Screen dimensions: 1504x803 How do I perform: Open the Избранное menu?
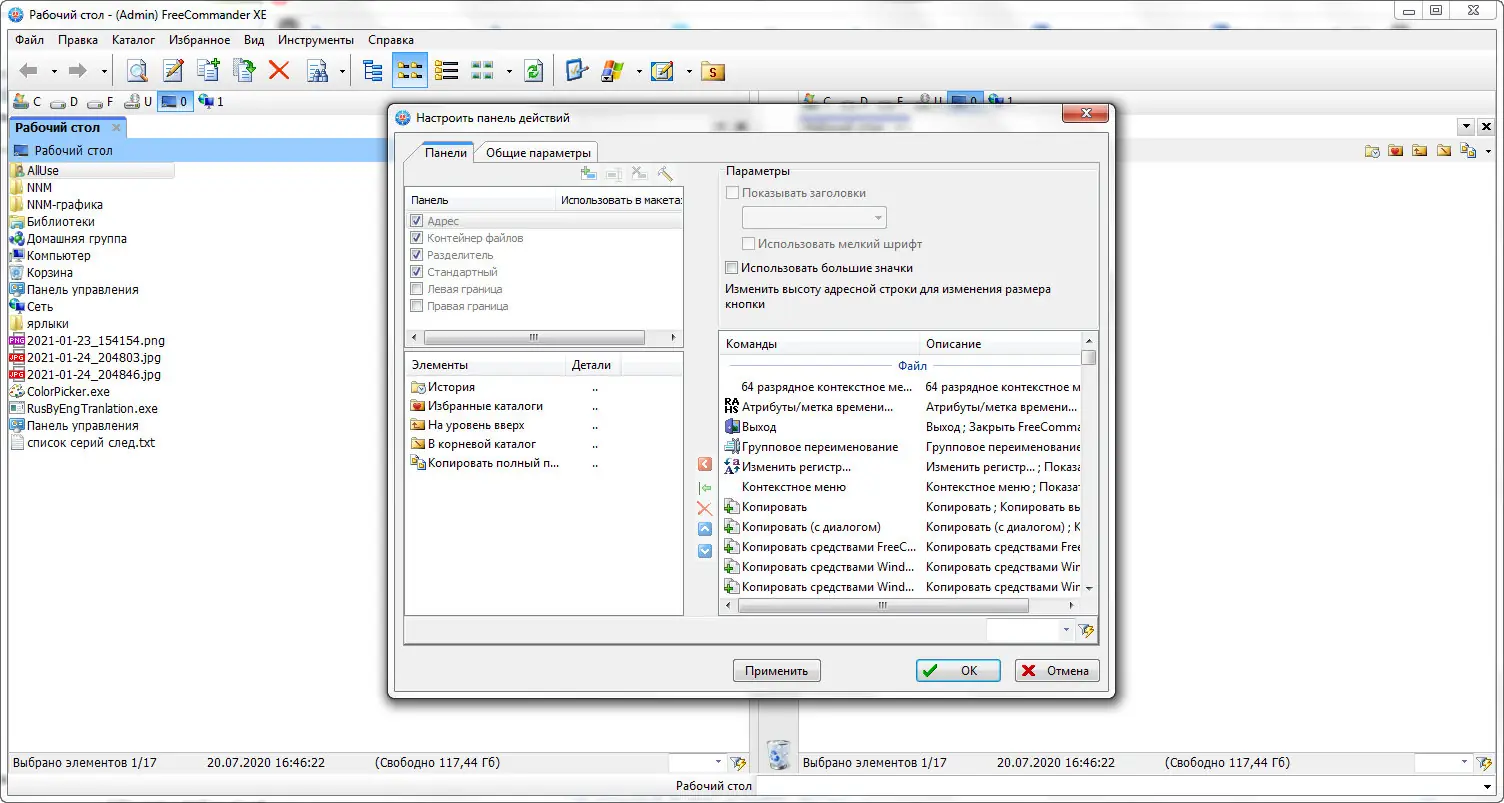pyautogui.click(x=200, y=40)
